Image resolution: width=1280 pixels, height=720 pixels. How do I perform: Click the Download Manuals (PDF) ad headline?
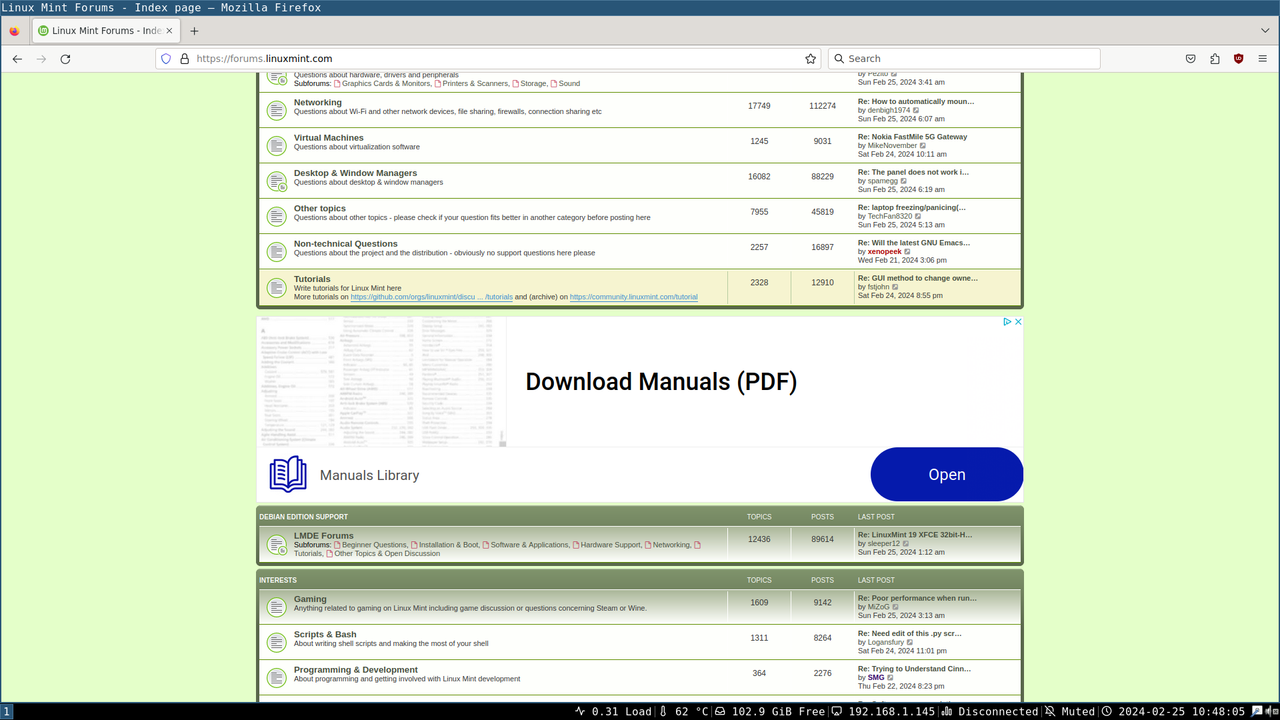pyautogui.click(x=661, y=381)
